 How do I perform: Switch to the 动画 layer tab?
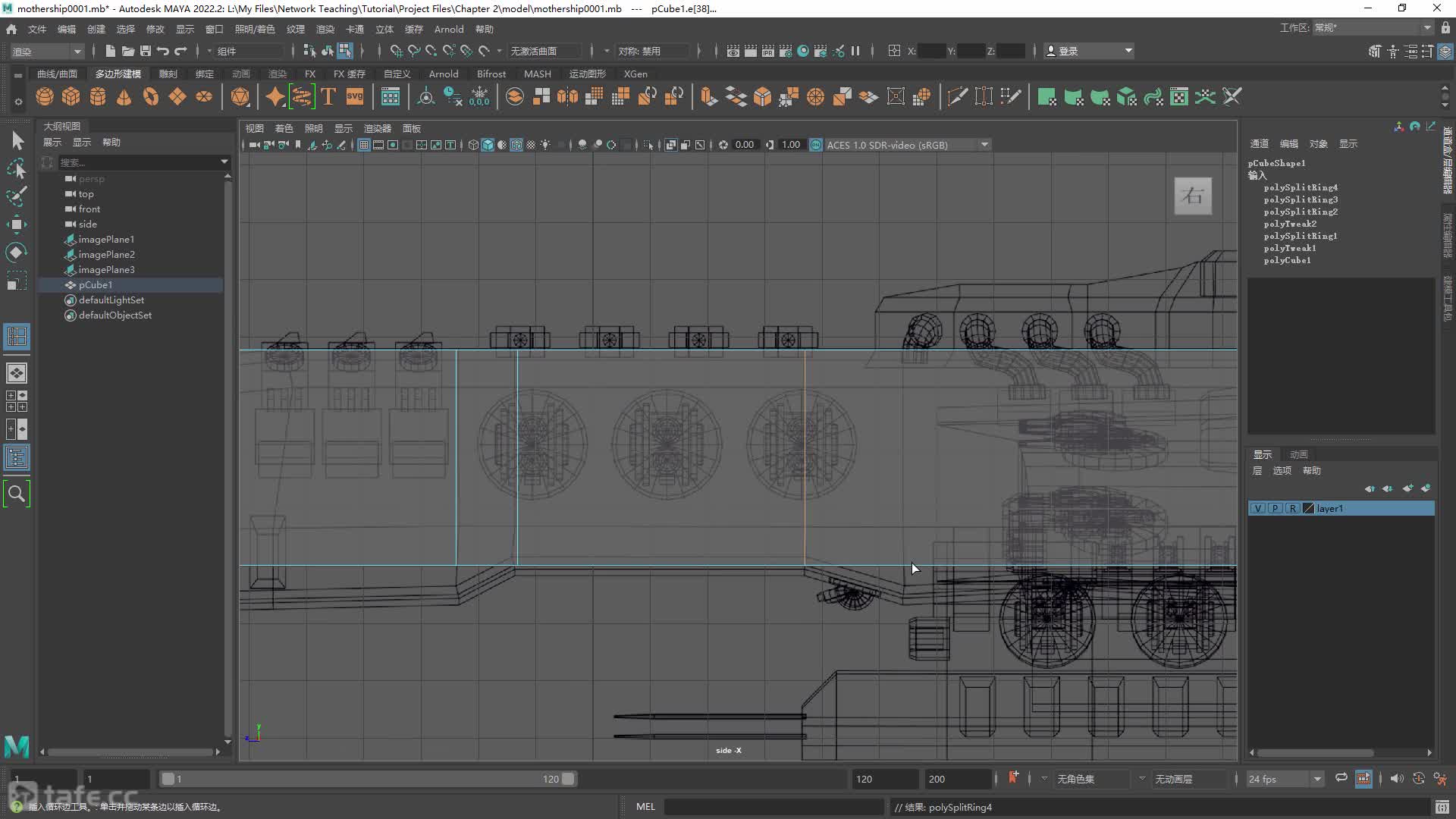[x=1298, y=454]
